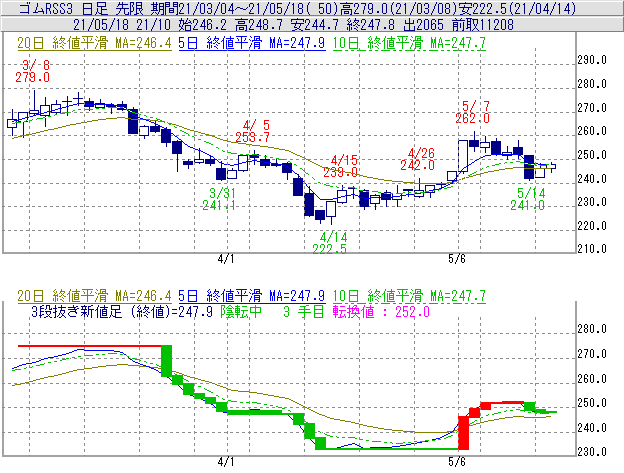Screen dimensions: 624x473
Task: Click the 5日 終値平滑 MA=247.9 legend in upper chart
Action: click(252, 43)
